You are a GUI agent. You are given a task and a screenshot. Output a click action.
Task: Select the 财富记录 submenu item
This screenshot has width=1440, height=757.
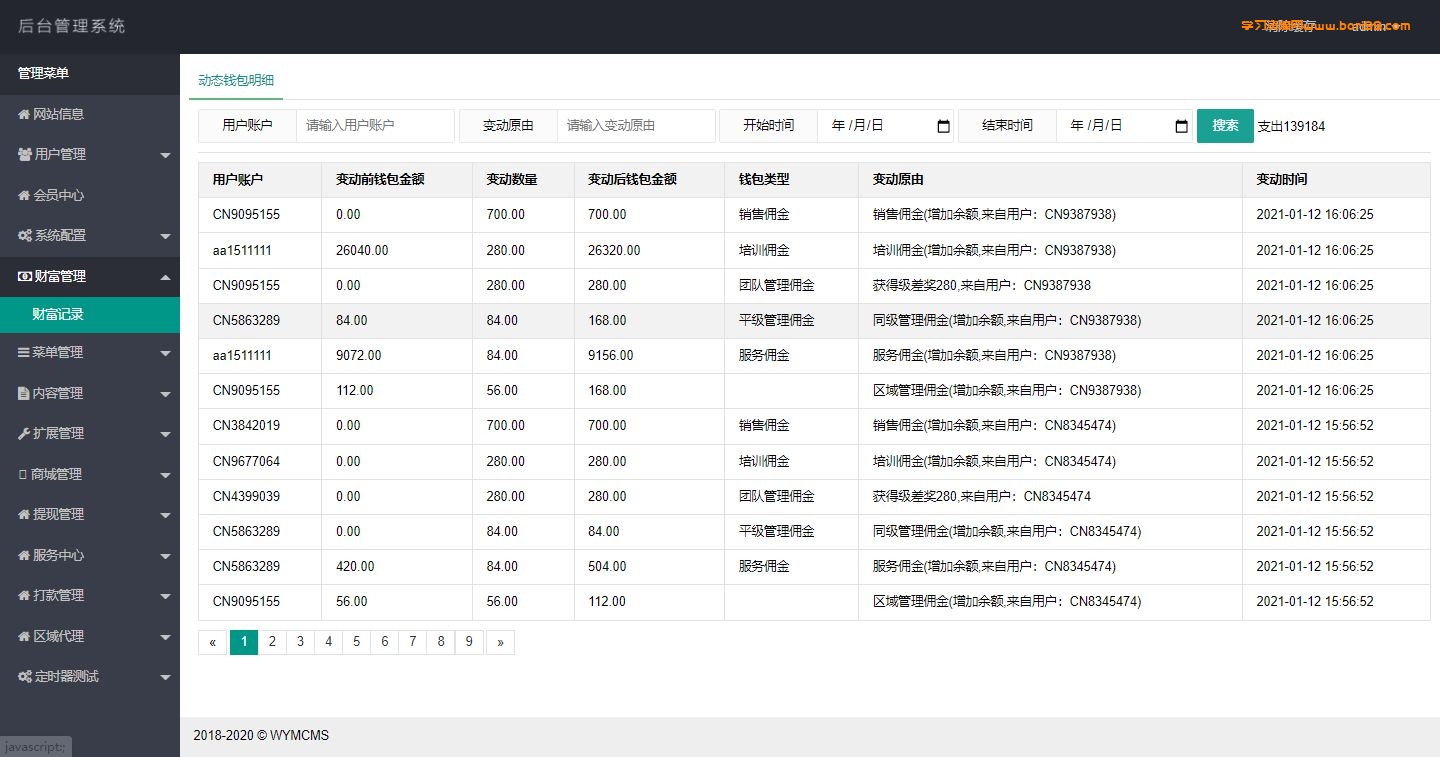[90, 314]
